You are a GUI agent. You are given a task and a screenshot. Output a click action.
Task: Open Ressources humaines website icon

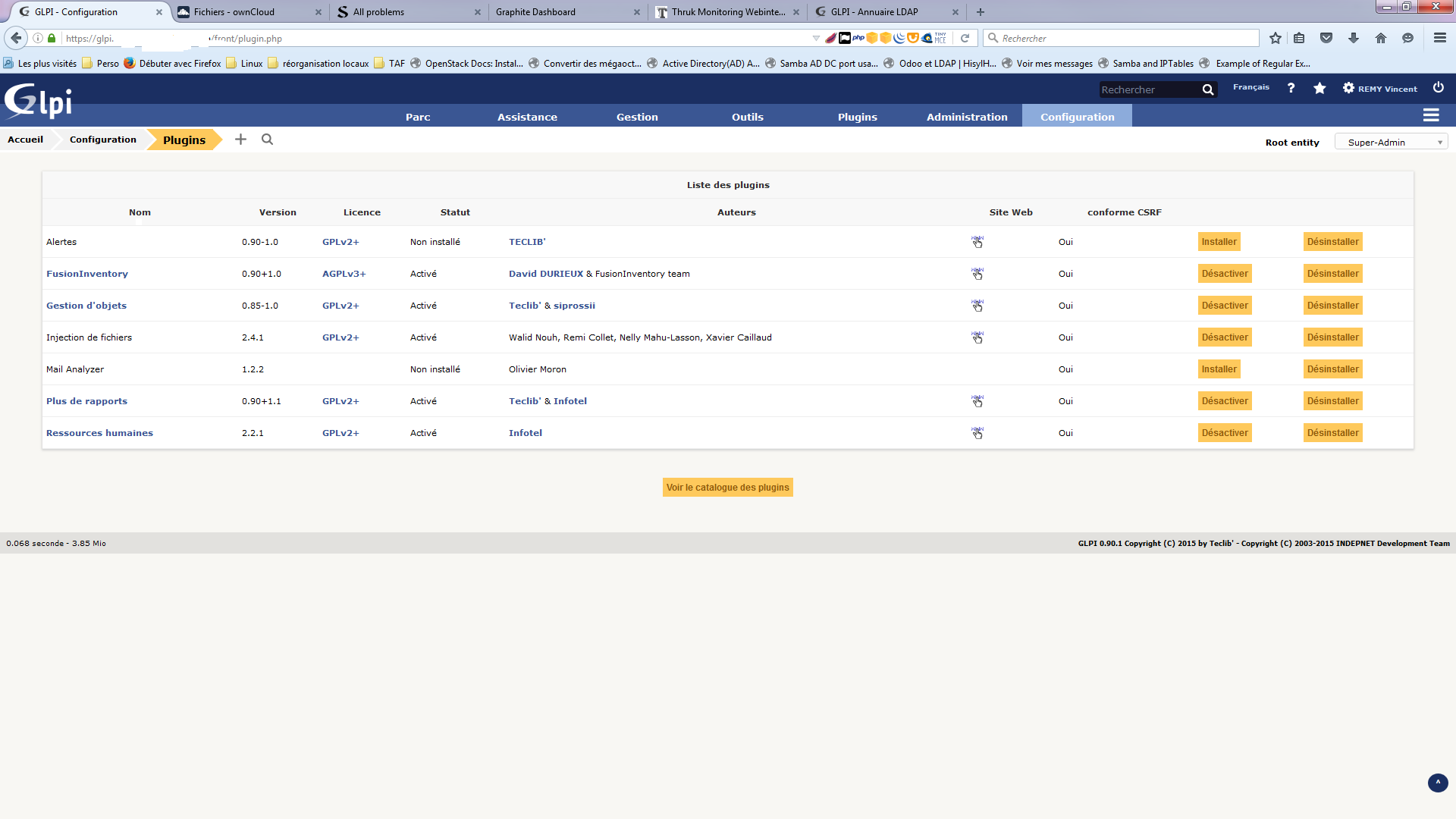point(977,433)
